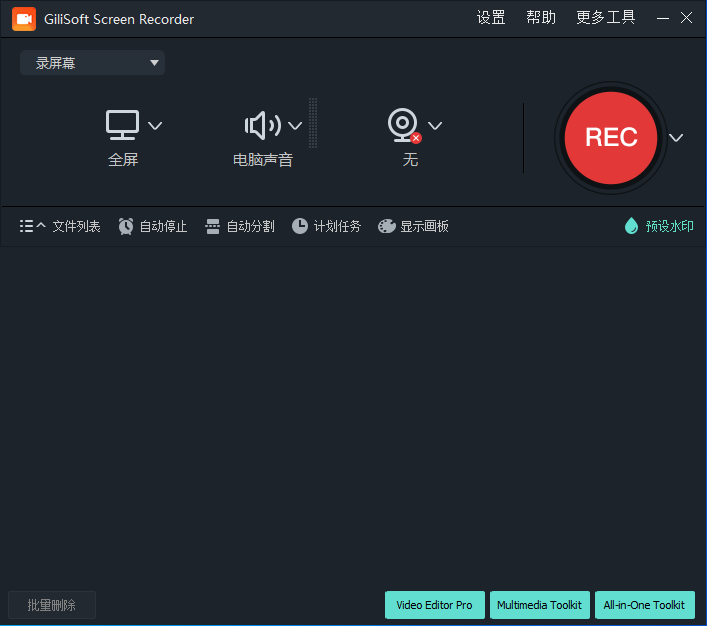Open Video Editor Pro
Viewport: 707px width, 626px height.
pyautogui.click(x=435, y=605)
